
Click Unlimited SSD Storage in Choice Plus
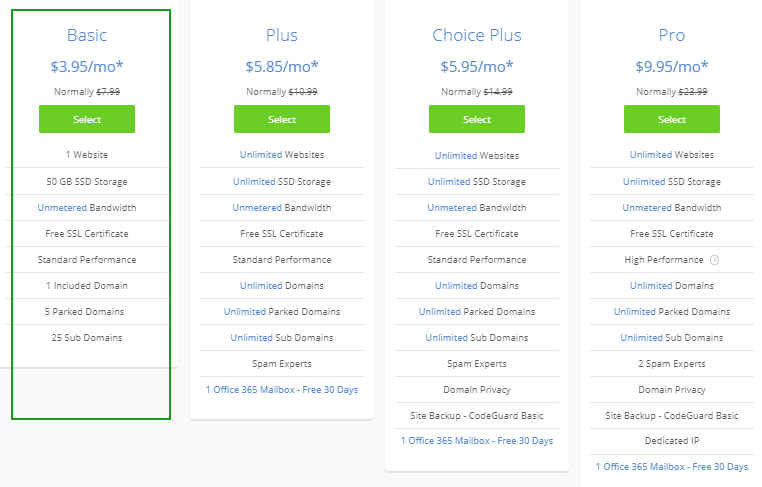477,182
